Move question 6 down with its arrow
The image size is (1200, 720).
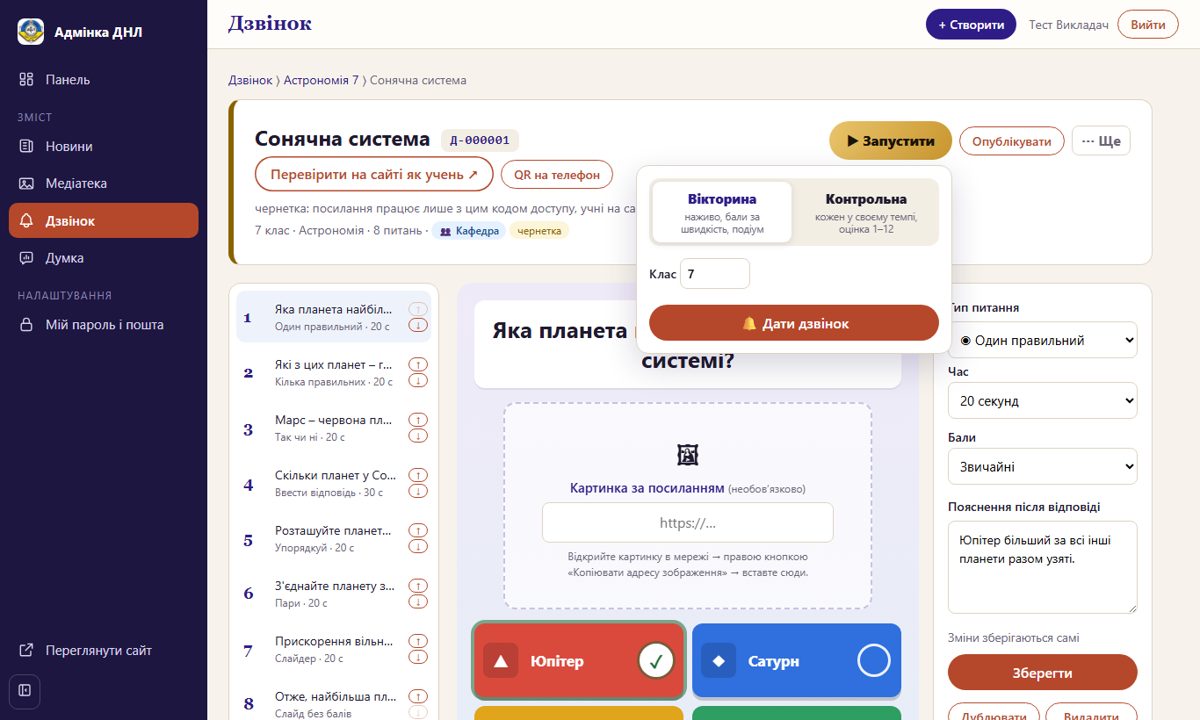pyautogui.click(x=418, y=601)
